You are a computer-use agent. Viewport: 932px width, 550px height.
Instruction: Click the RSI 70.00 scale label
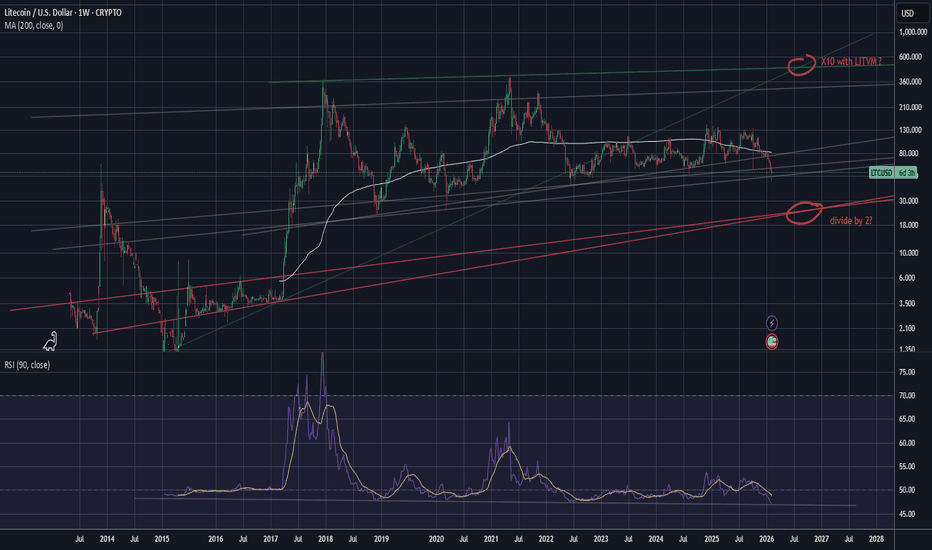pyautogui.click(x=907, y=395)
